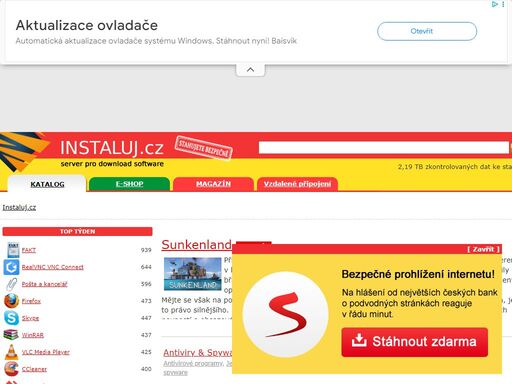Click the RealVNC VNC Connect icon
This screenshot has width=512, height=384.
[11, 267]
